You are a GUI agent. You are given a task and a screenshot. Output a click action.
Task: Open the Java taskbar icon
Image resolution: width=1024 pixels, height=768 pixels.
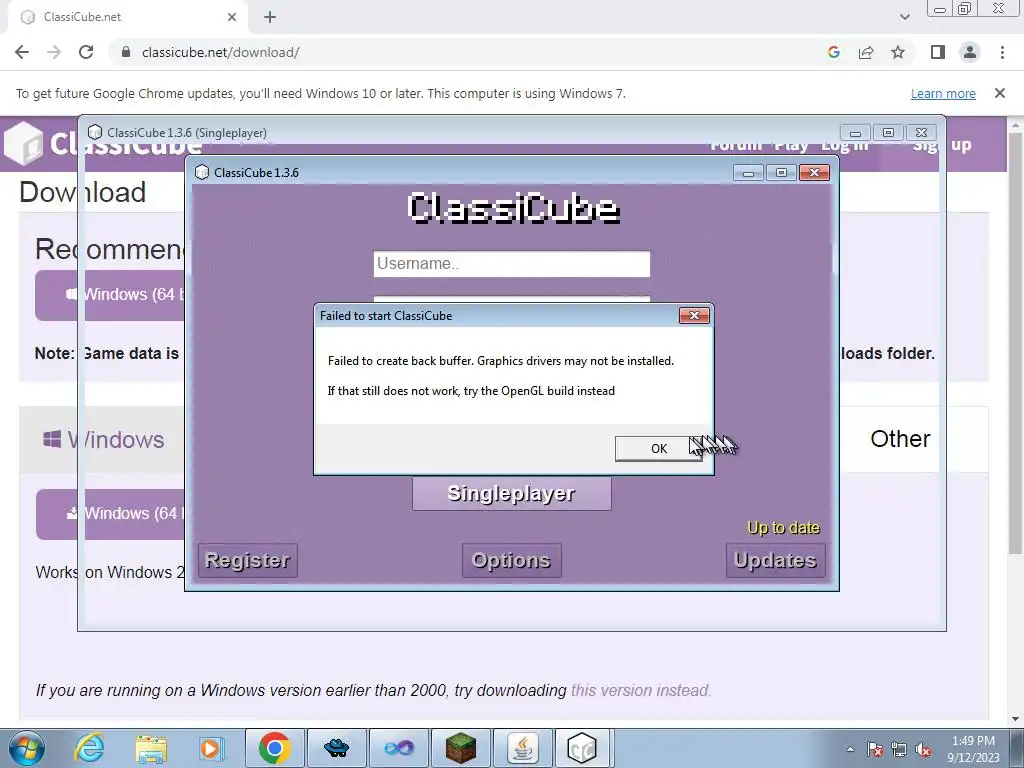[x=523, y=748]
